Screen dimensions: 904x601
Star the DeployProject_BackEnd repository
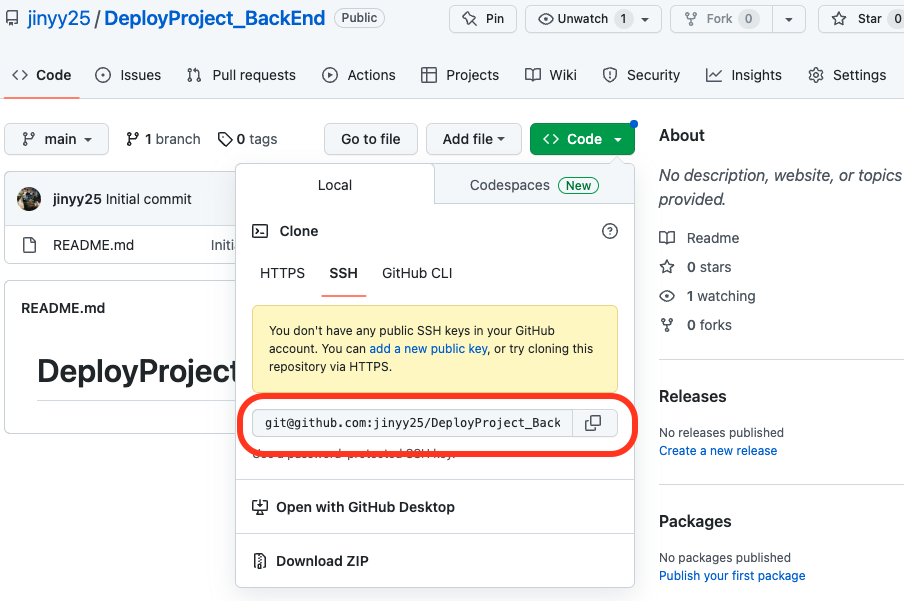pos(861,19)
